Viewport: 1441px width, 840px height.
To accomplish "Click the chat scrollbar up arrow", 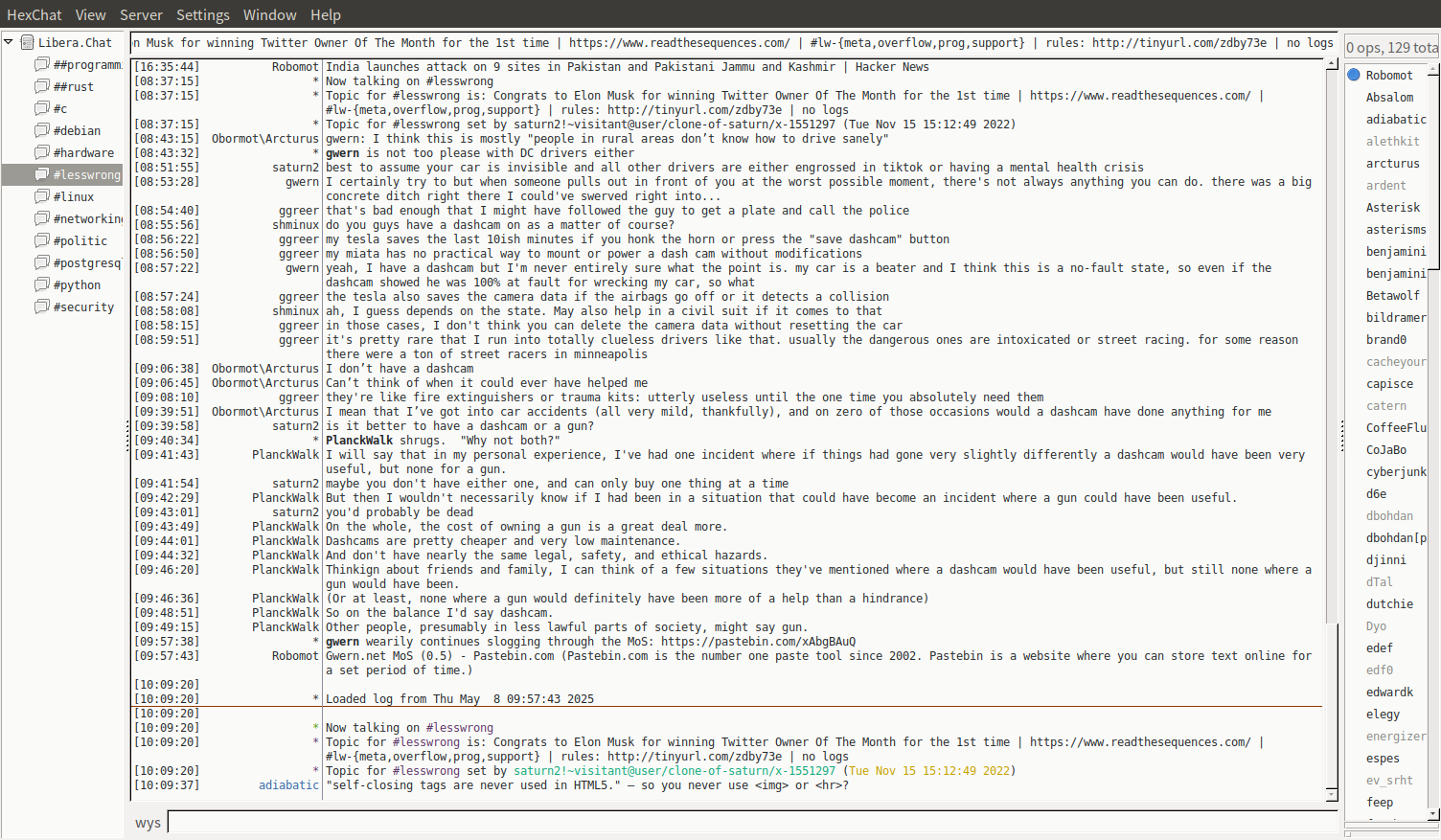I will click(x=1332, y=64).
